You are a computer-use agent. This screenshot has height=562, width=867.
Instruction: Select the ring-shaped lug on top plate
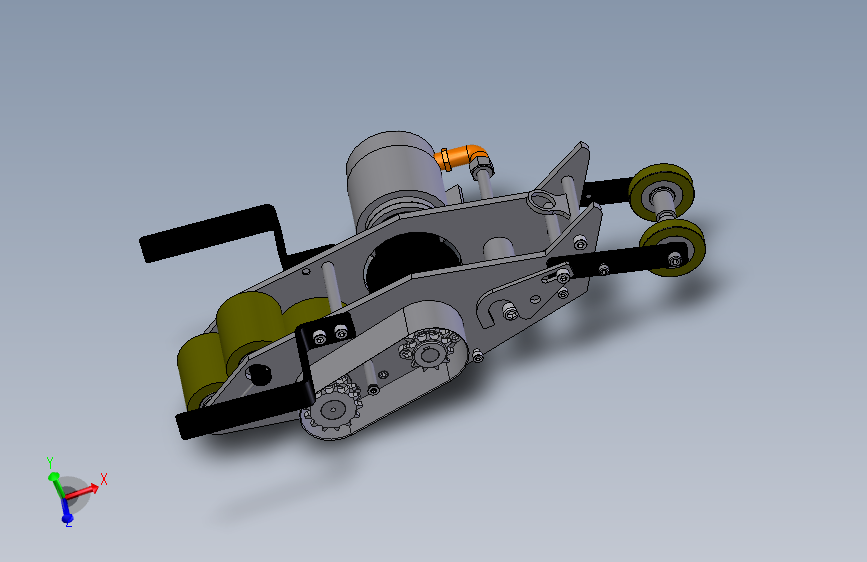544,201
